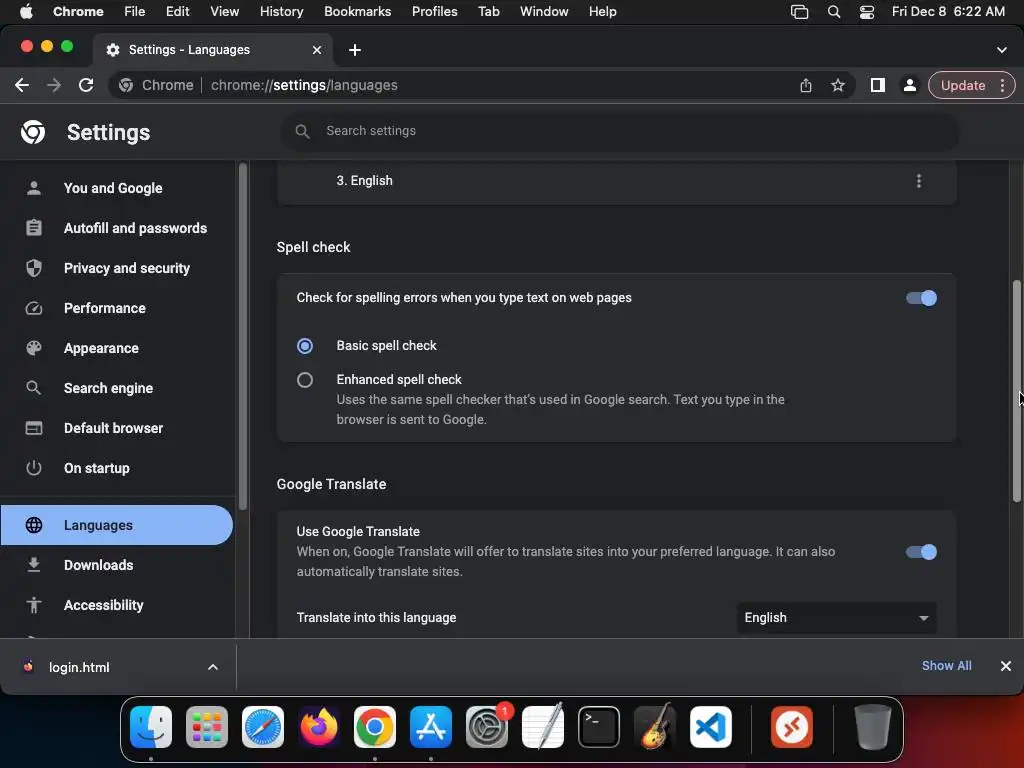Open the Apple menu

tap(26, 11)
